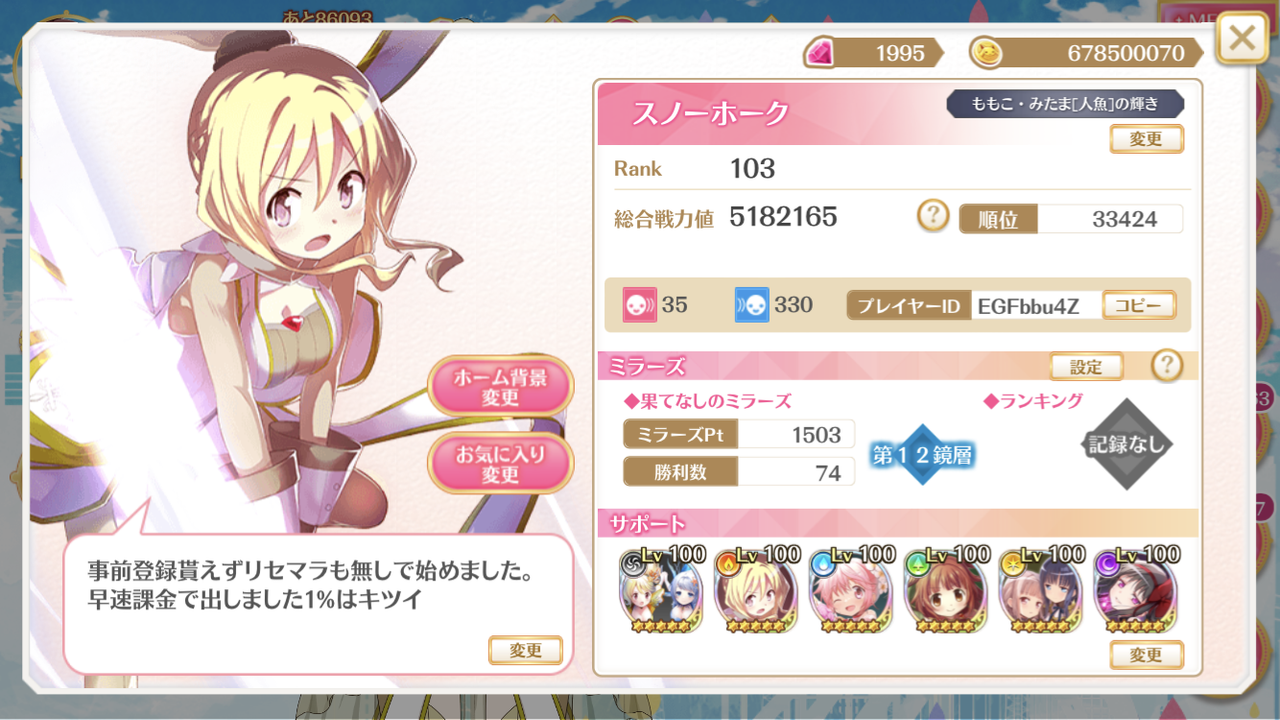The image size is (1280, 720).
Task: Open the blonde fire-attribute support character
Action: pos(757,590)
